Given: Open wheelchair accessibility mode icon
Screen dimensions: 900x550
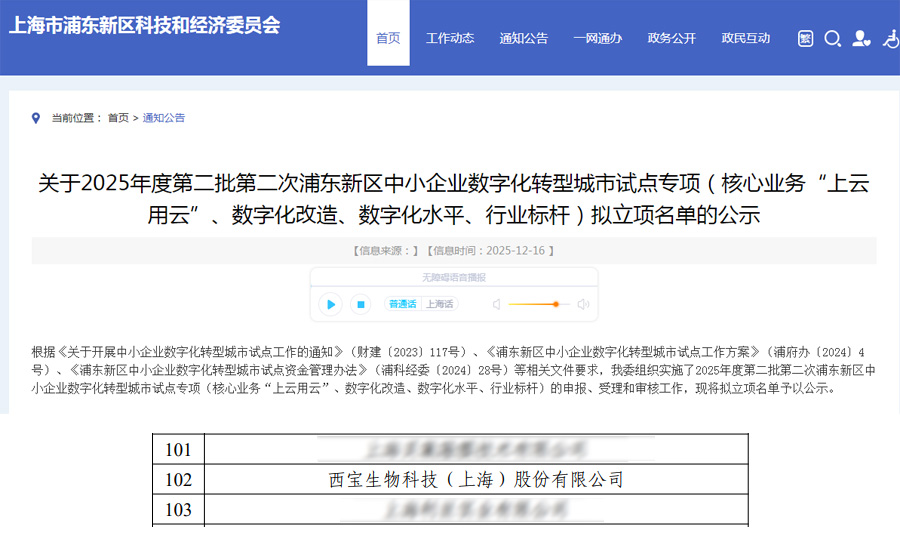Looking at the screenshot, I should click(889, 38).
